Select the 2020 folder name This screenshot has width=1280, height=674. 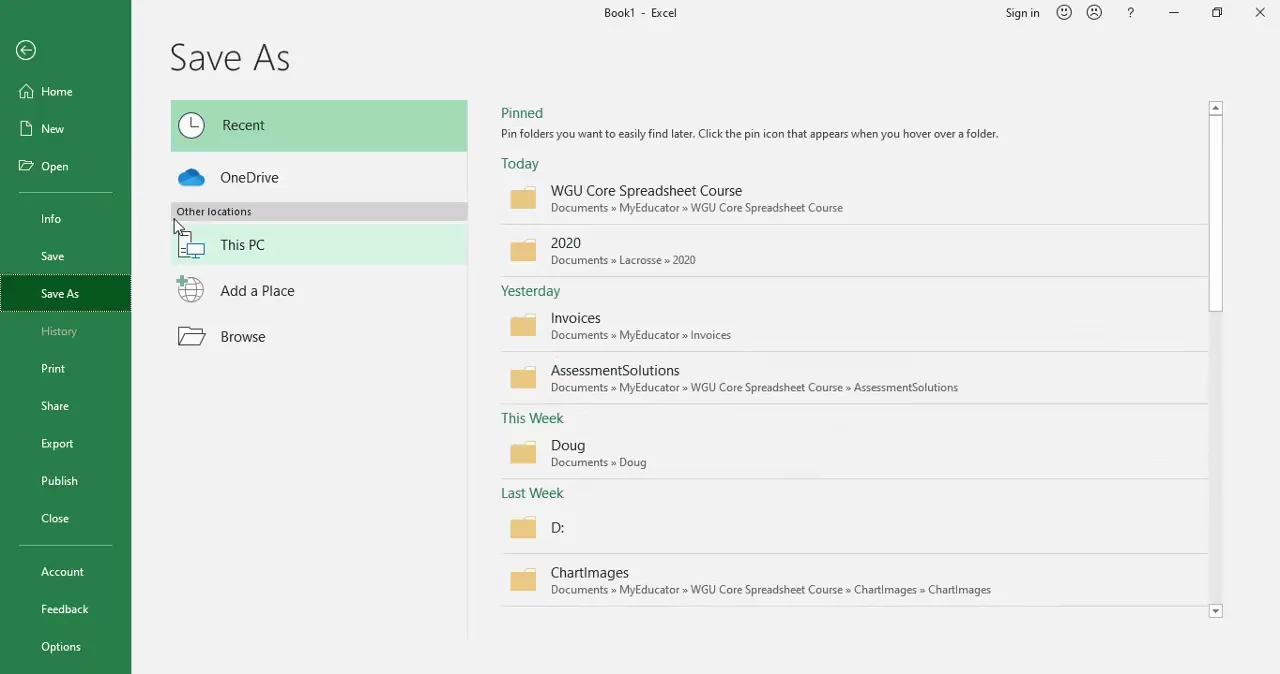565,243
